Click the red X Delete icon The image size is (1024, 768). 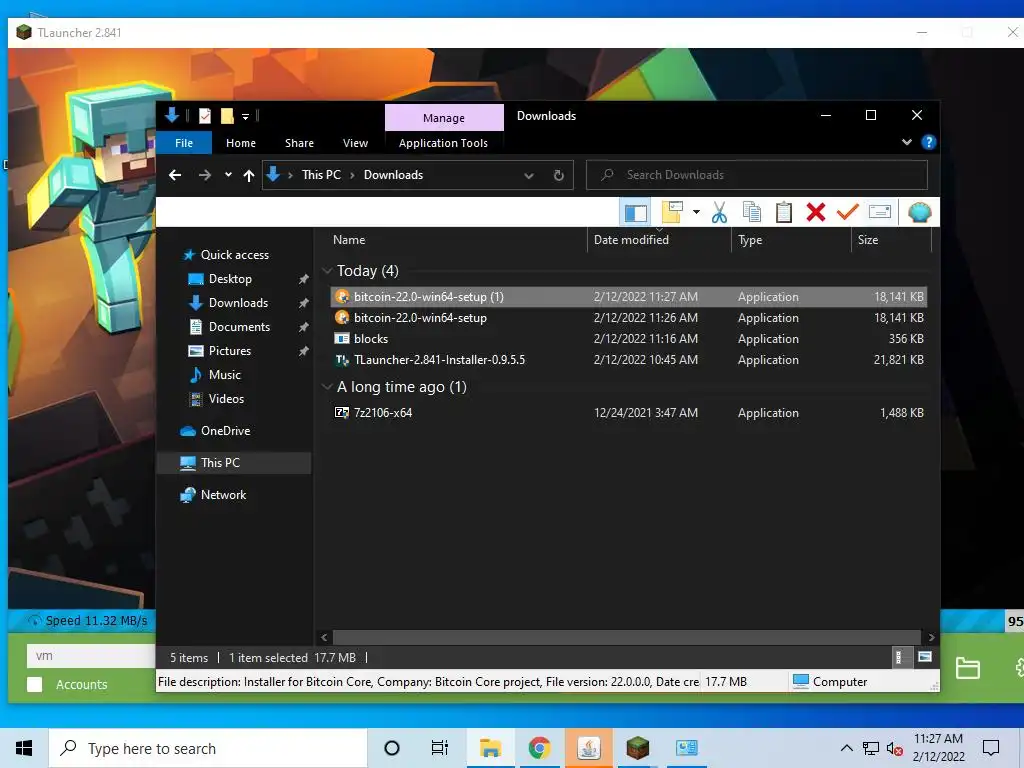click(x=816, y=213)
